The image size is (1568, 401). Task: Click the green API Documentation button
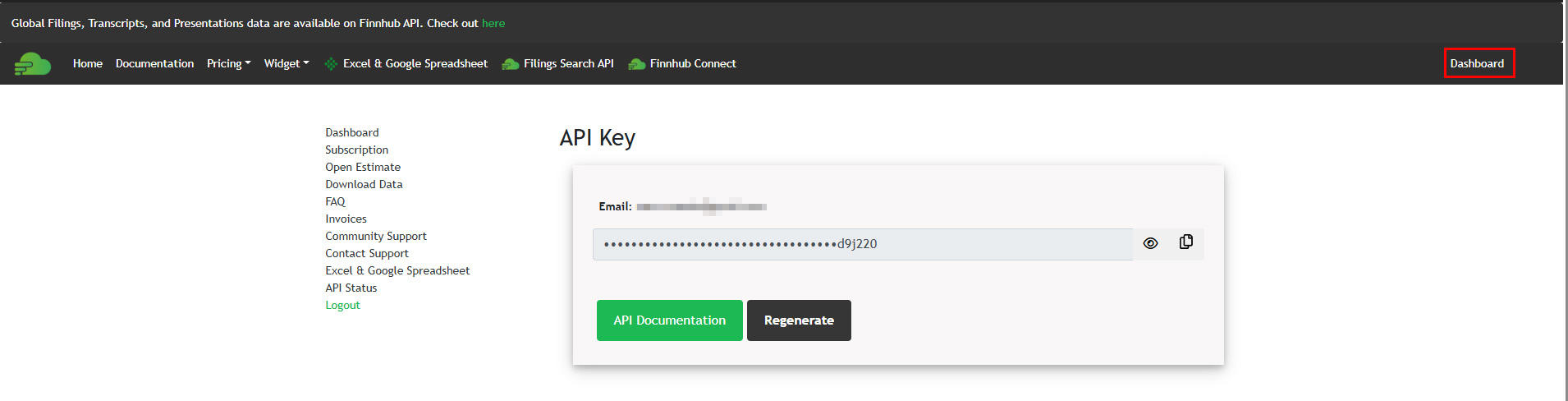tap(670, 320)
